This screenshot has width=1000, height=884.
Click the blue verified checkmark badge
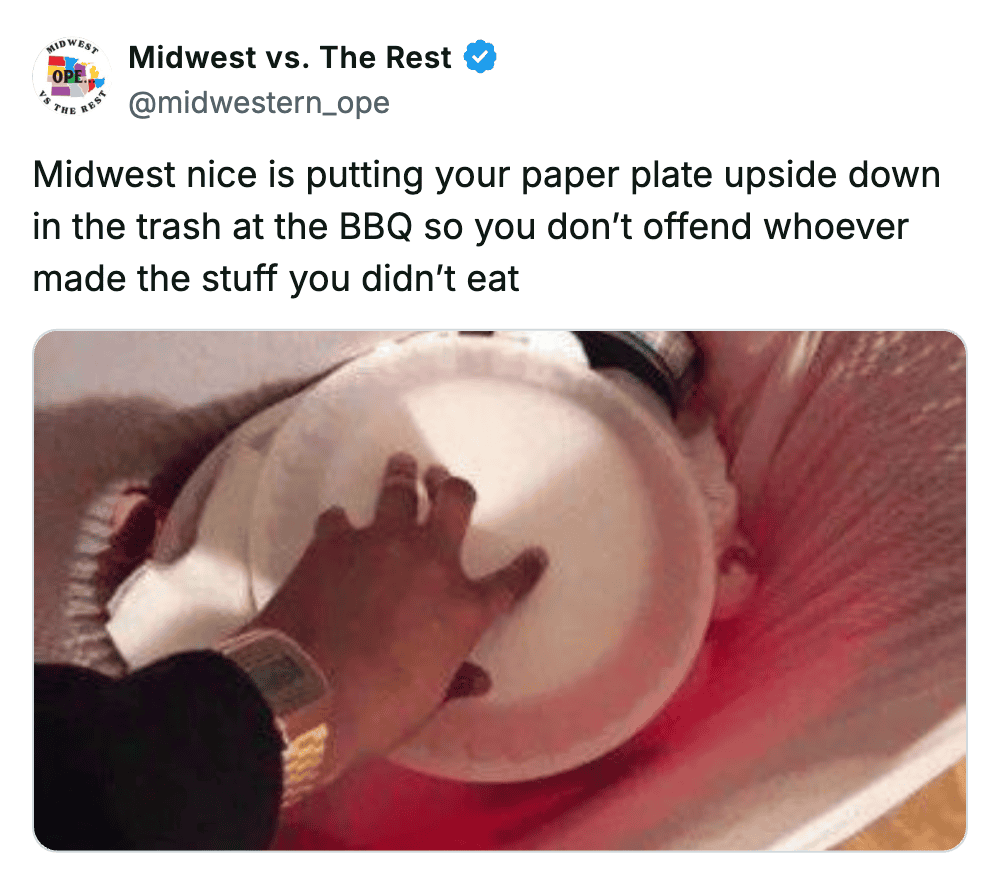point(480,57)
